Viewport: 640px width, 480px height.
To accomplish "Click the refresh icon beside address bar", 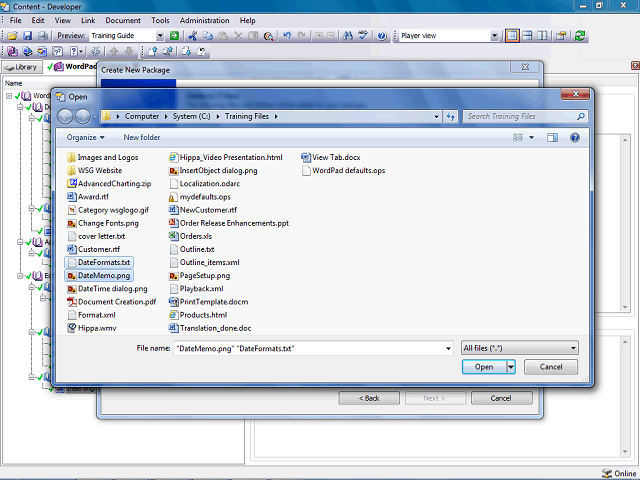I will click(x=451, y=116).
